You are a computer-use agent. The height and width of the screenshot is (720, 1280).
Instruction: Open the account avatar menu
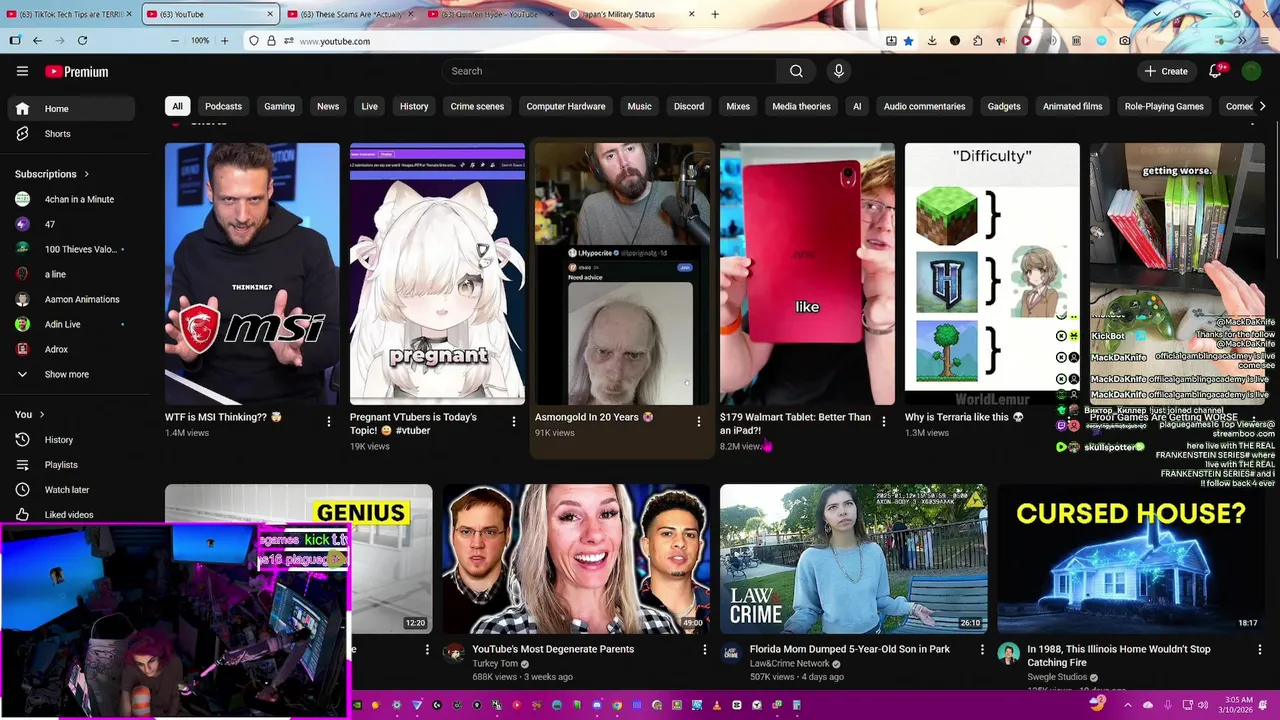(1251, 71)
